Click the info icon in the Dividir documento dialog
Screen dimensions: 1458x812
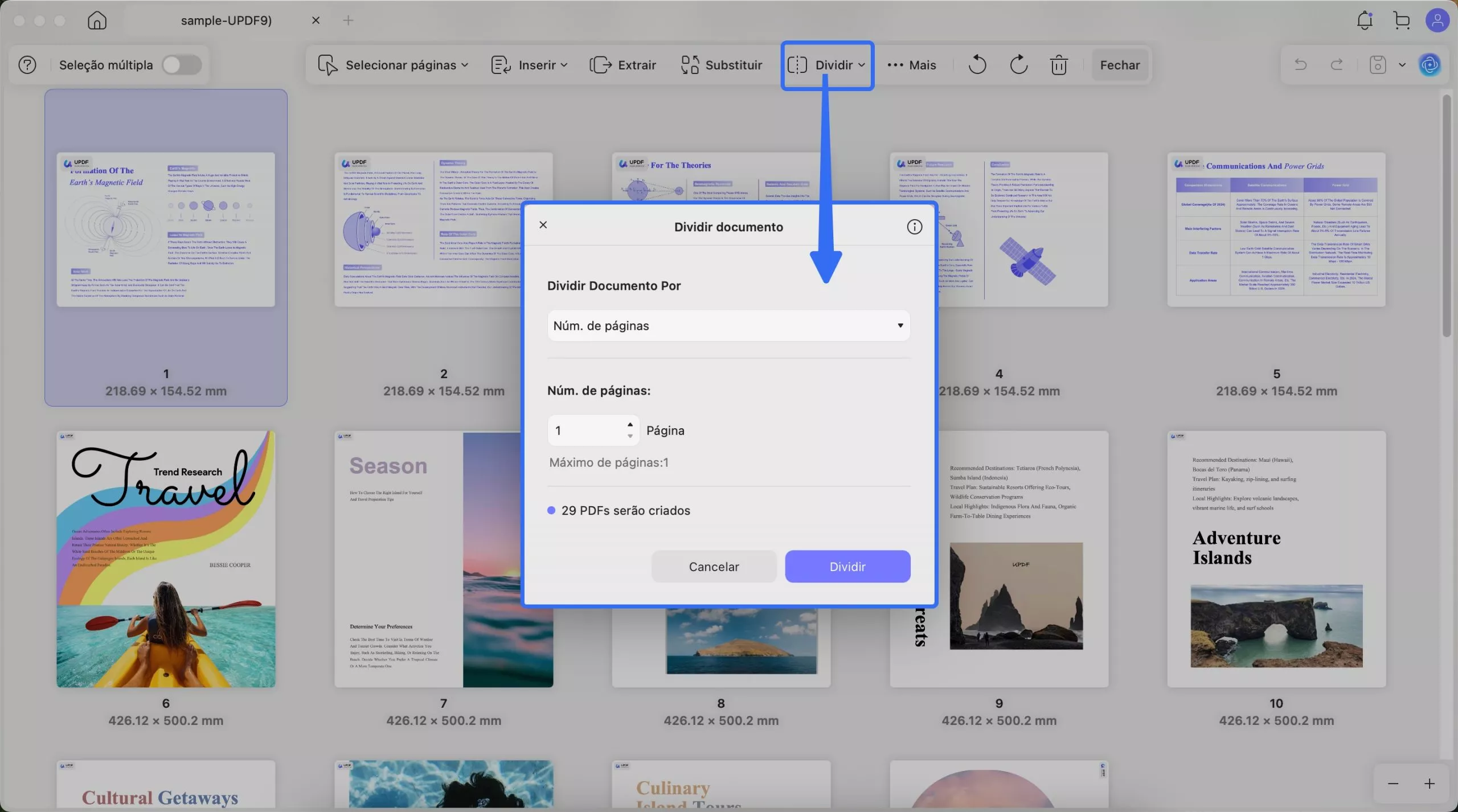pos(914,227)
